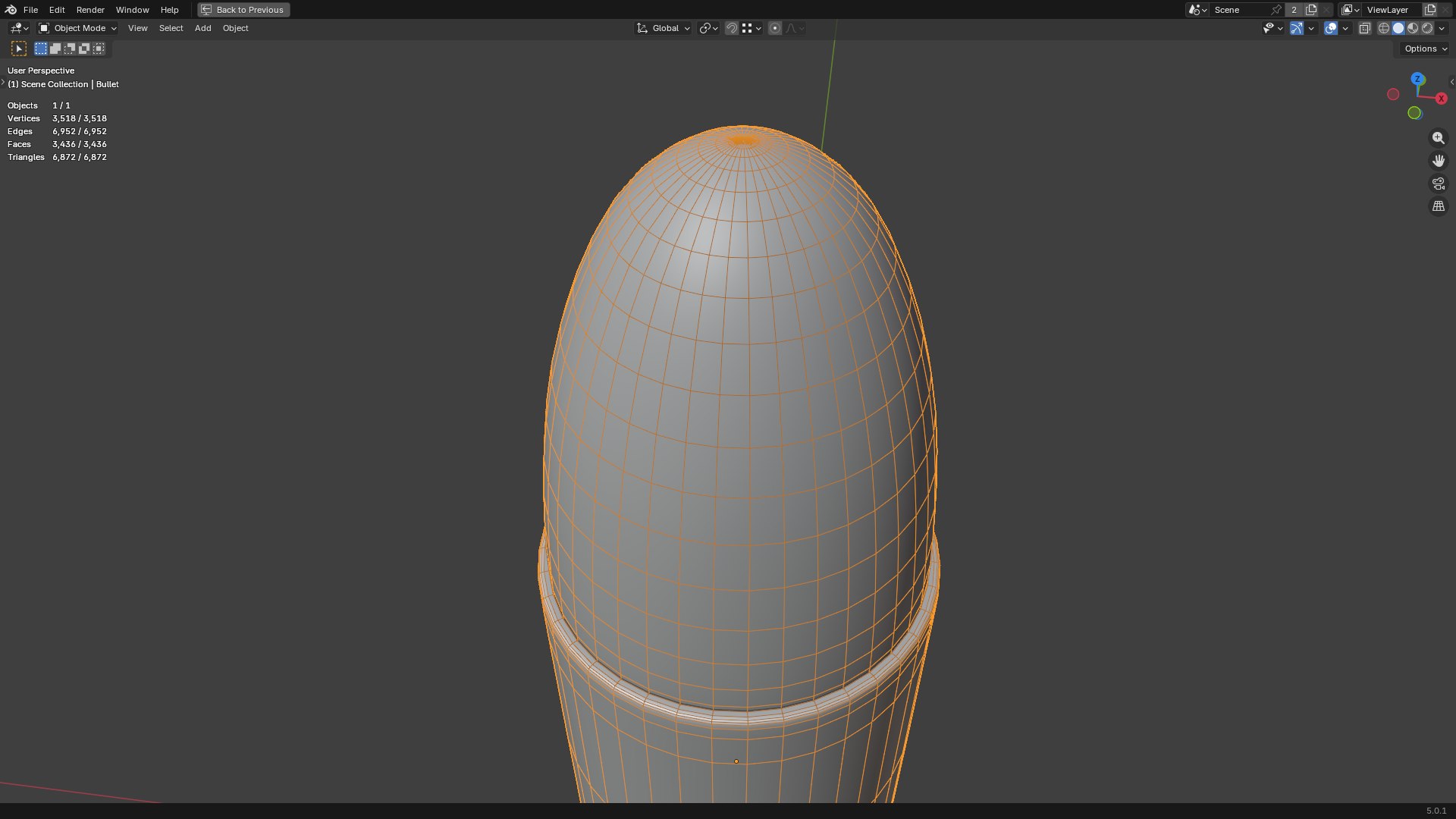Open the proportional editing falloff dropdown
Image resolution: width=1456 pixels, height=819 pixels.
coord(795,28)
